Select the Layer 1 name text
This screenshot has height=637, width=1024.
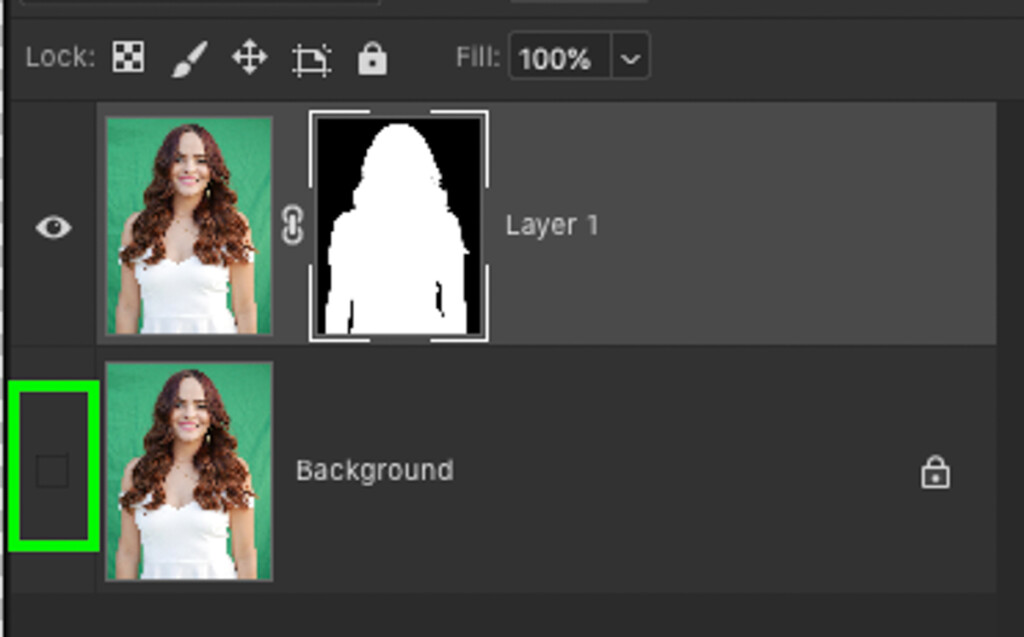(x=552, y=225)
